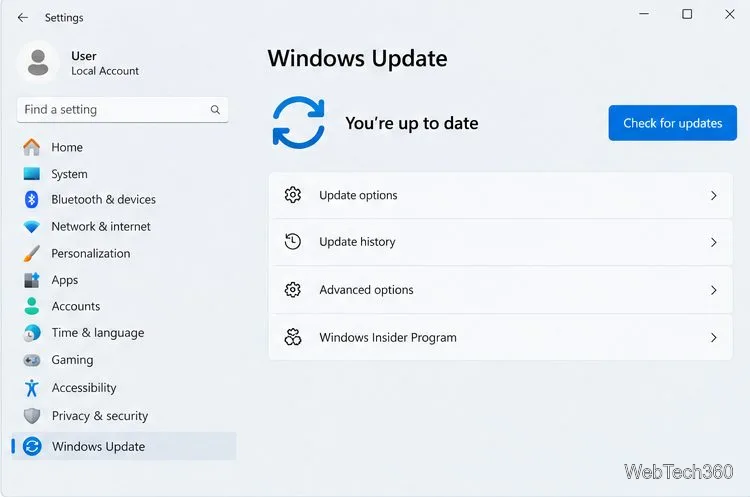750x497 pixels.
Task: Open Apps settings category
Action: pos(65,280)
